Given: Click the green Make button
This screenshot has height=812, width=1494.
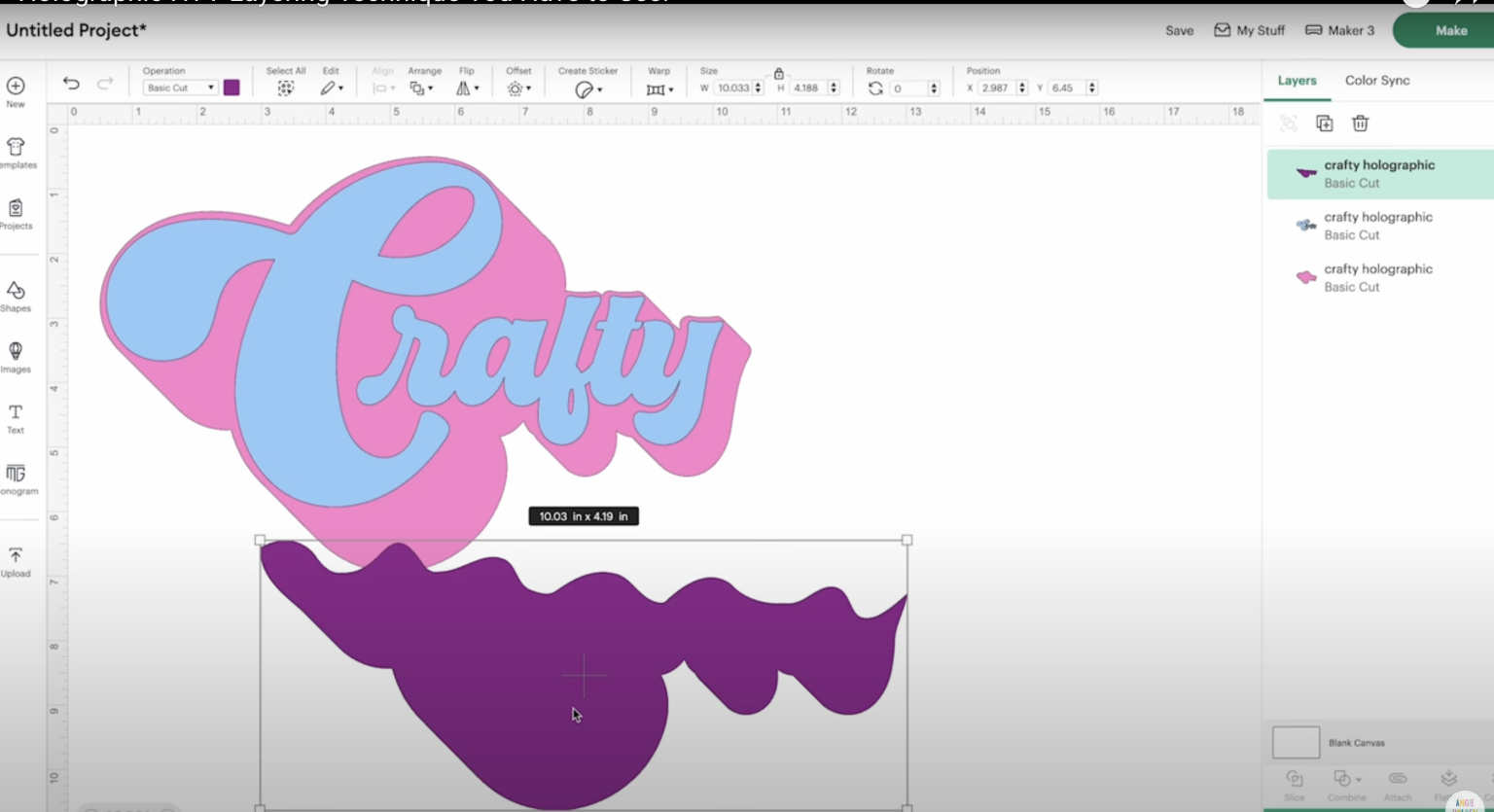Looking at the screenshot, I should tap(1450, 31).
